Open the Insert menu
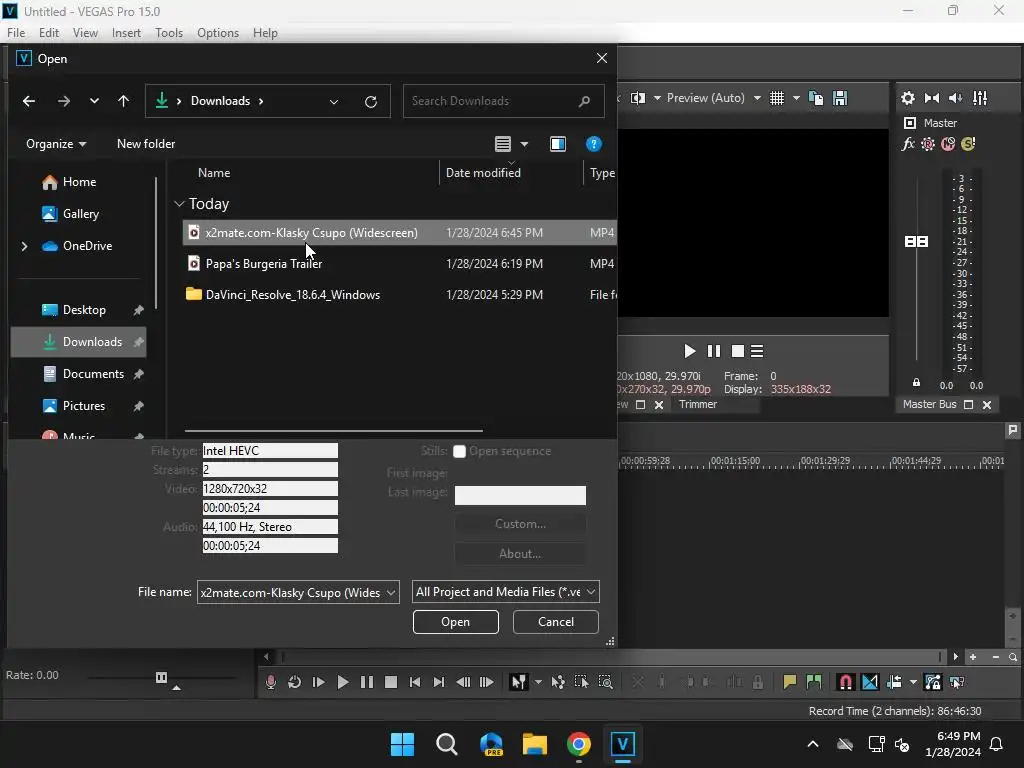The image size is (1024, 768). coord(126,33)
